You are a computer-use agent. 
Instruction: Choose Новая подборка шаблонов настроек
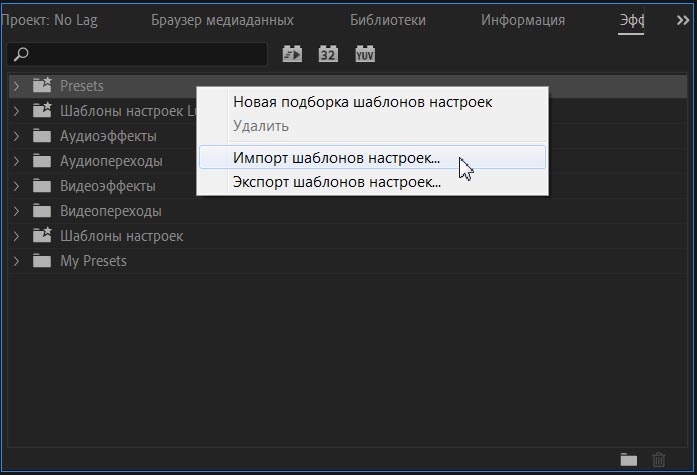372,102
